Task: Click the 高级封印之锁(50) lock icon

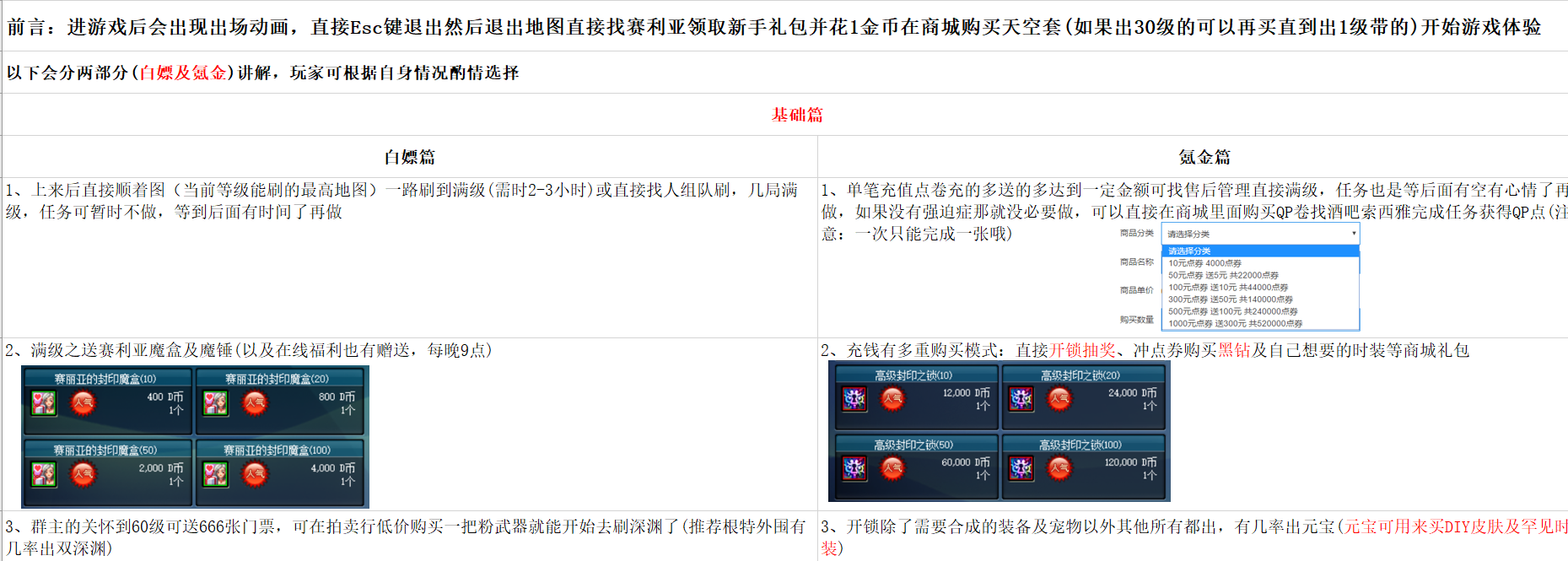Action: [854, 468]
